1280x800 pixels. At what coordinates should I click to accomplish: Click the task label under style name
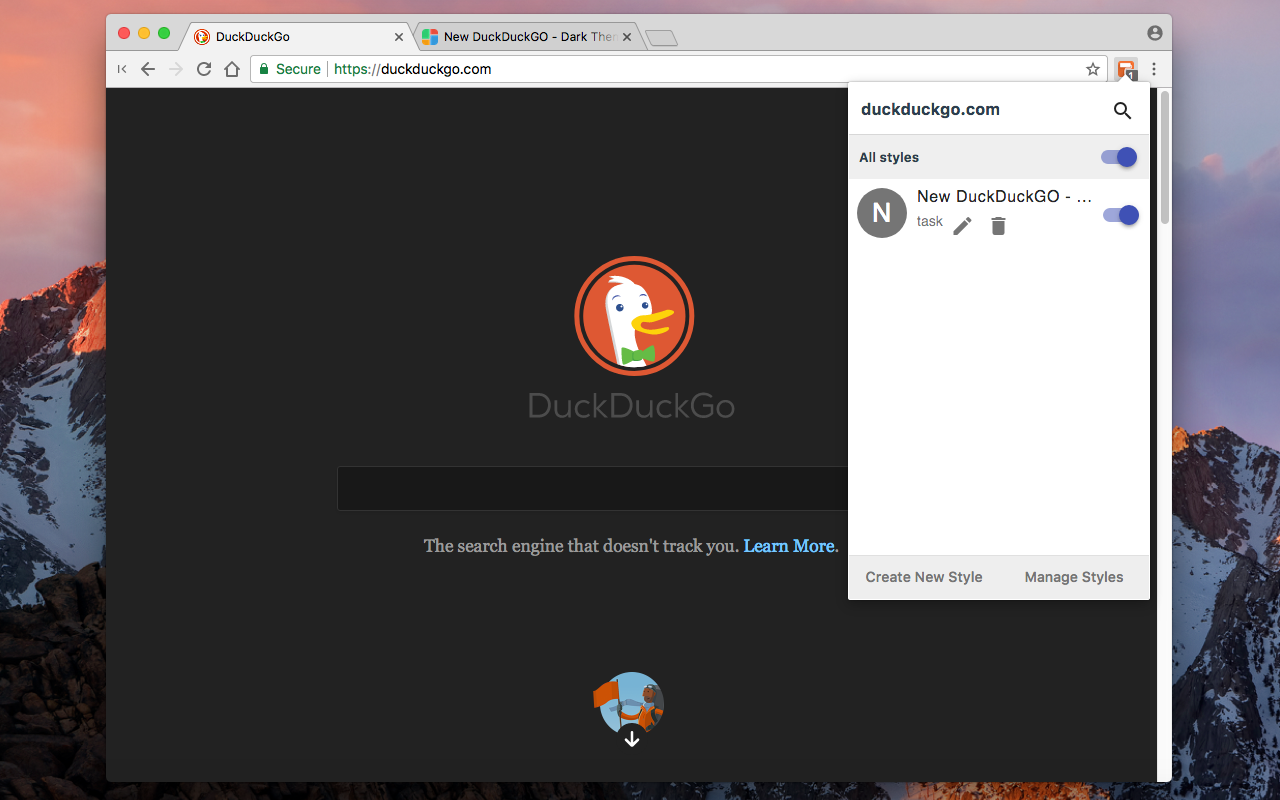[930, 222]
